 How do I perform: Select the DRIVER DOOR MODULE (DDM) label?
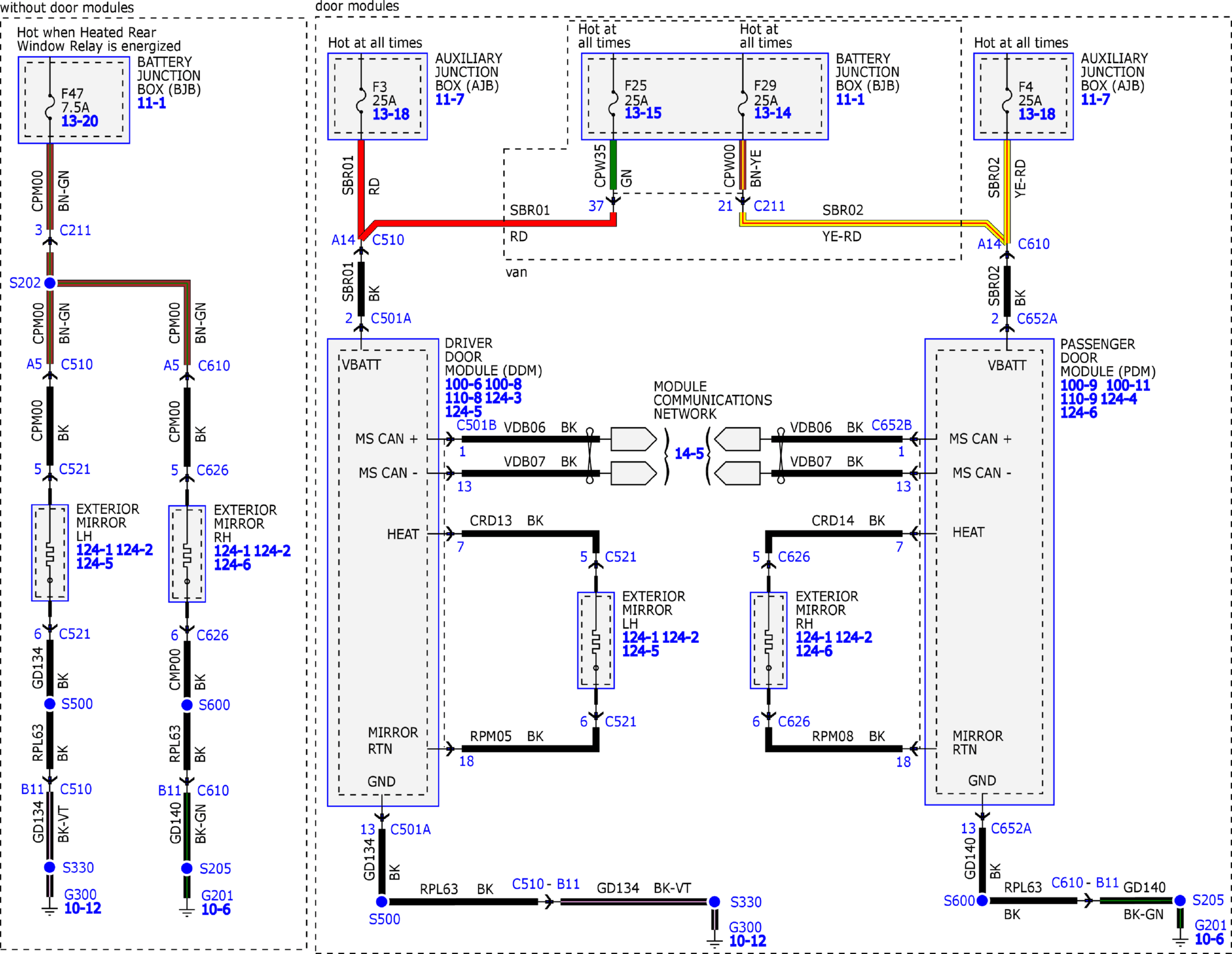tap(493, 357)
